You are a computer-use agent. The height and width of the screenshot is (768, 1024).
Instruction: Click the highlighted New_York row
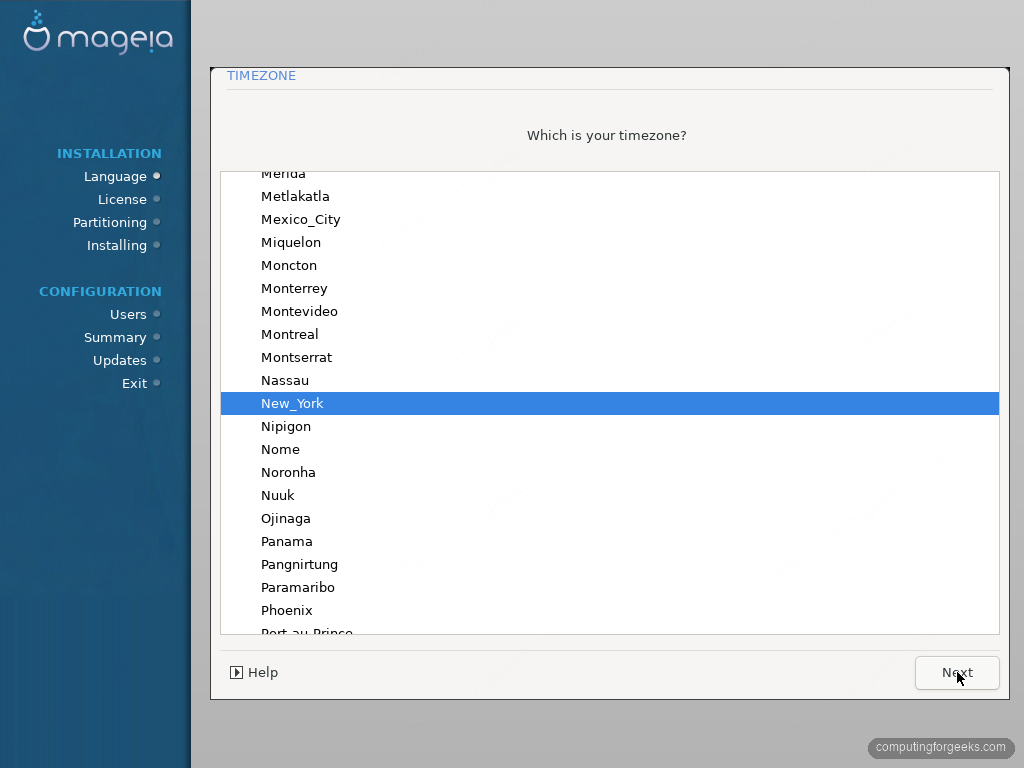(x=609, y=404)
